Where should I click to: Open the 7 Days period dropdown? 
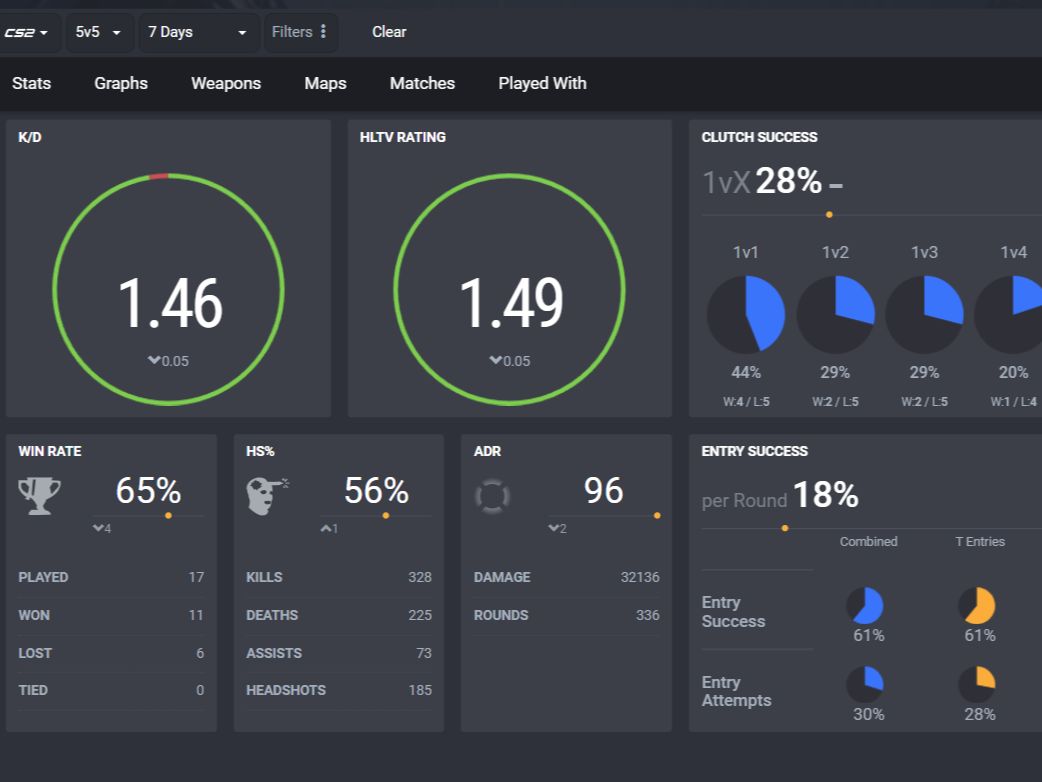(x=197, y=32)
